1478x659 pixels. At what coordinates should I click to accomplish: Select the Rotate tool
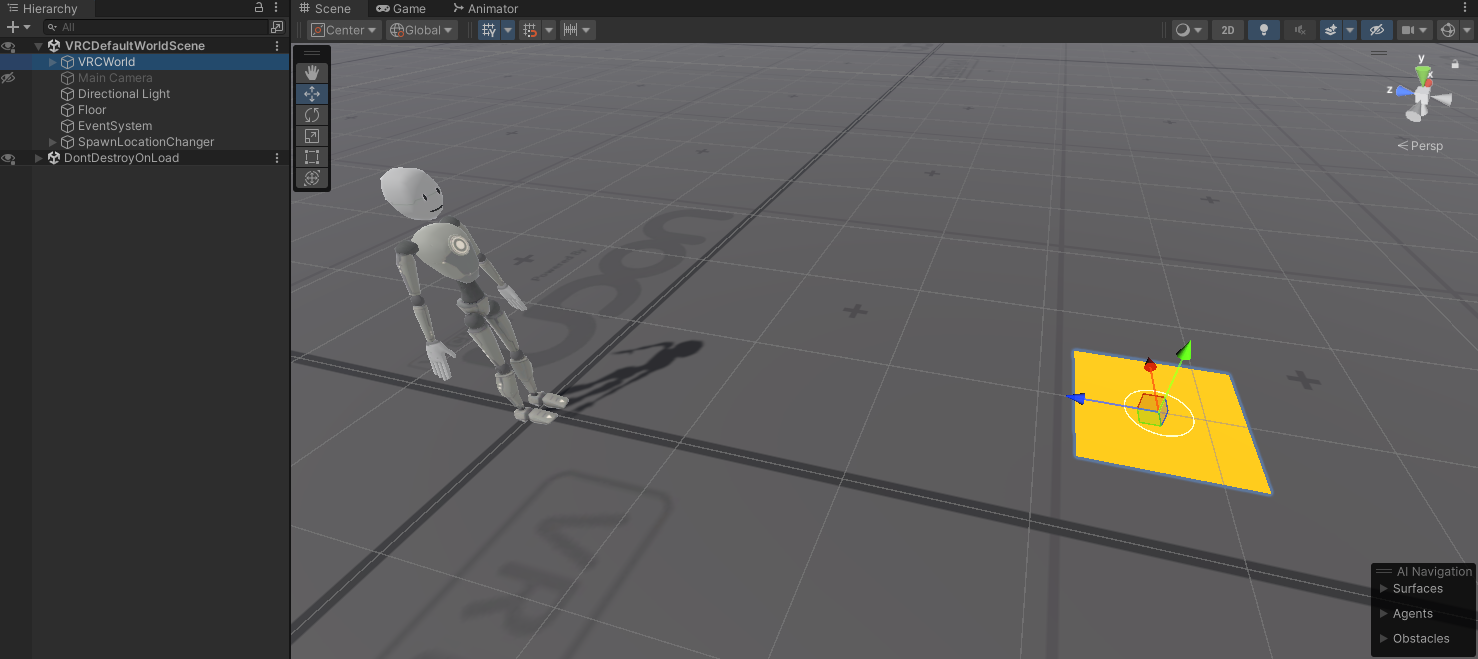click(312, 115)
